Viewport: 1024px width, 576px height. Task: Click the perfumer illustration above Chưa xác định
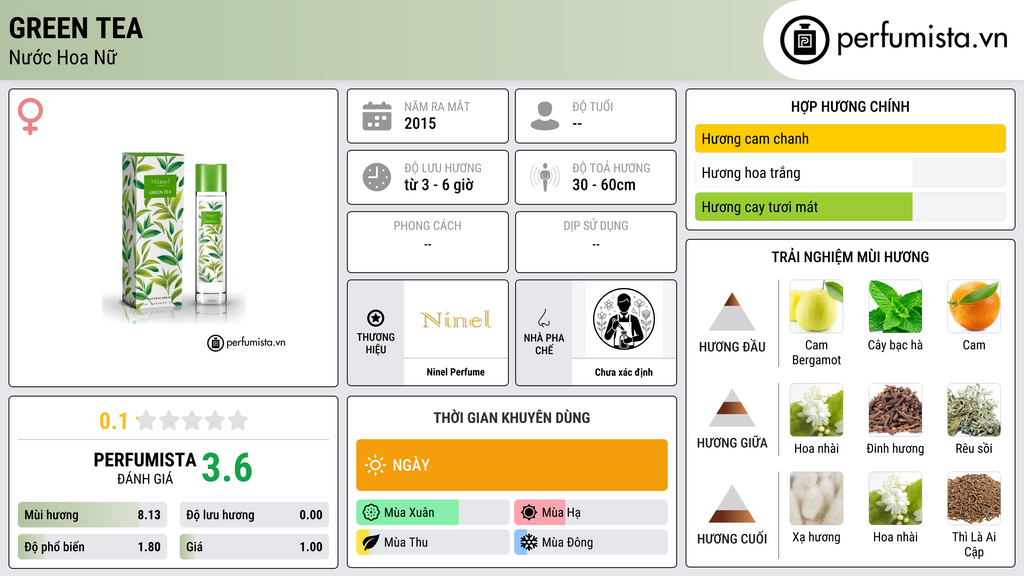(x=624, y=319)
